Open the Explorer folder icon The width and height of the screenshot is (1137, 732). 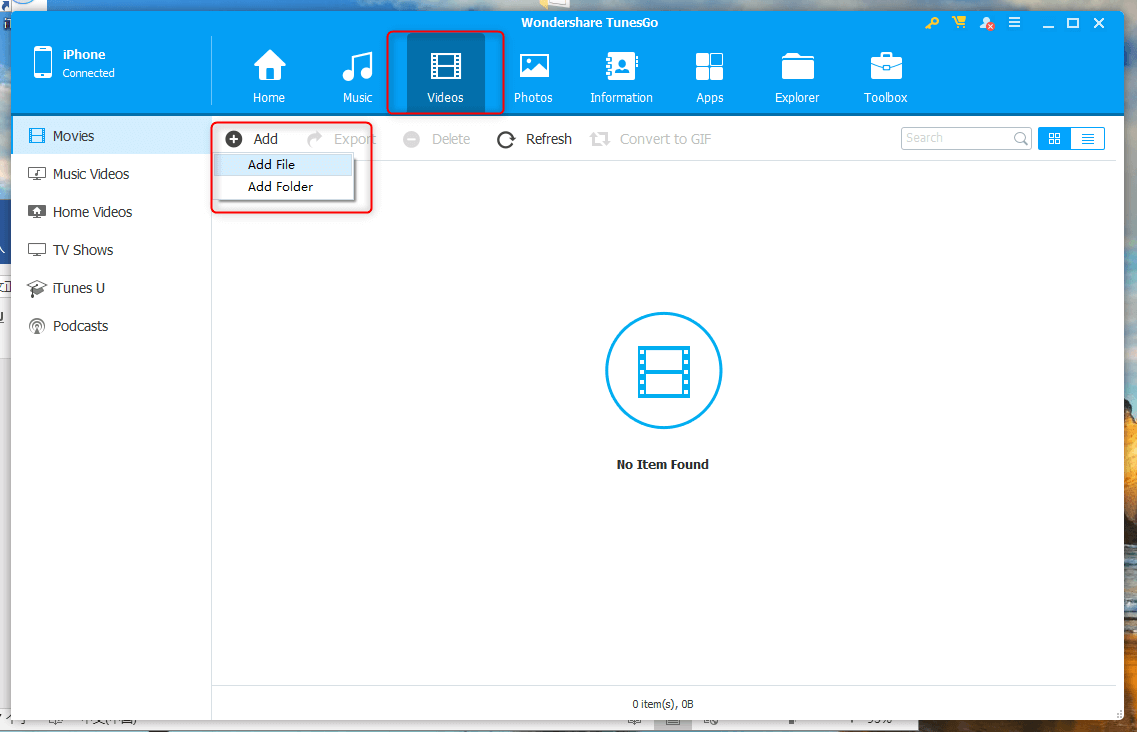click(x=797, y=68)
